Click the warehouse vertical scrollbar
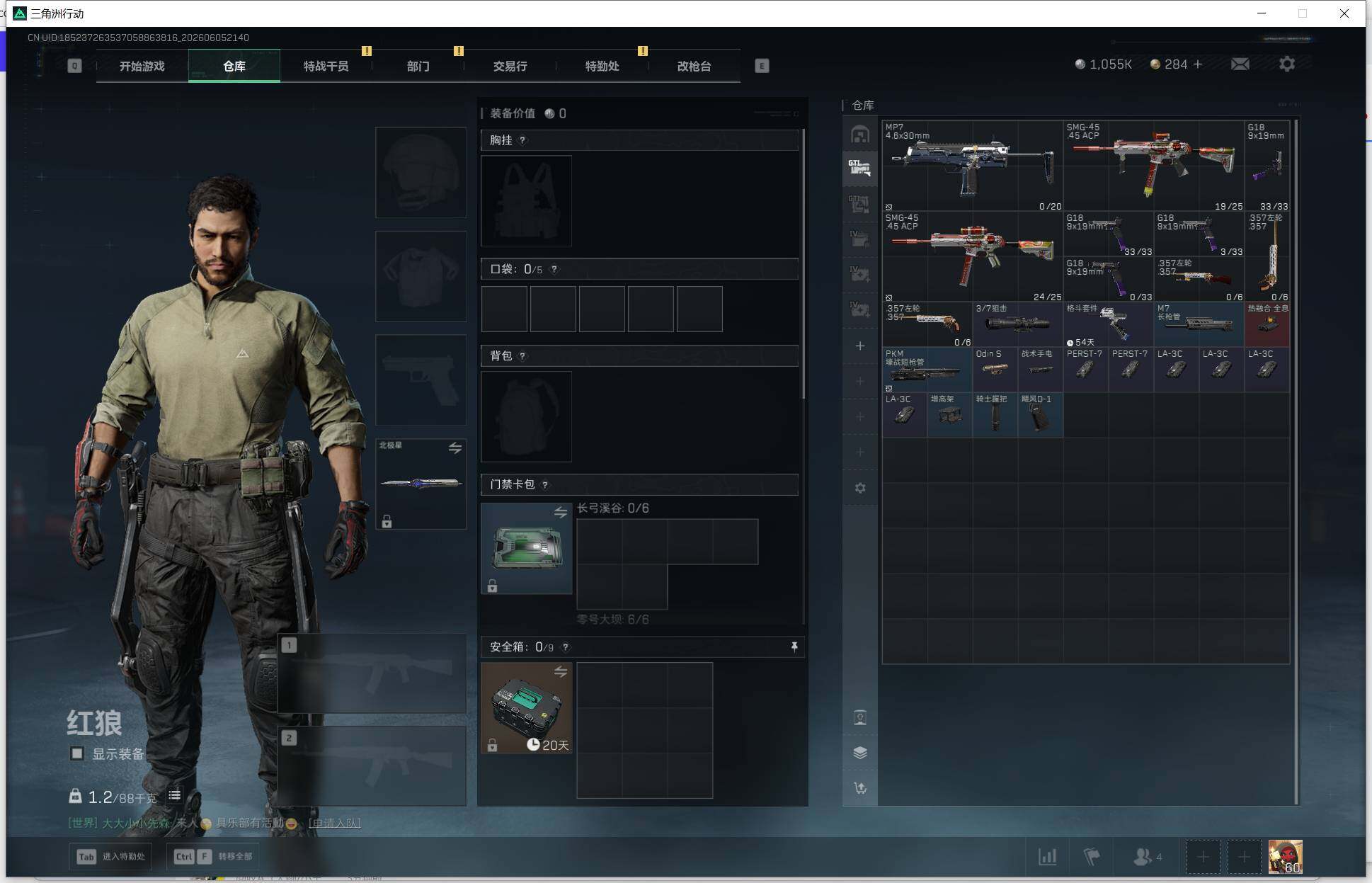Viewport: 1372px width, 883px height. pos(1296,462)
